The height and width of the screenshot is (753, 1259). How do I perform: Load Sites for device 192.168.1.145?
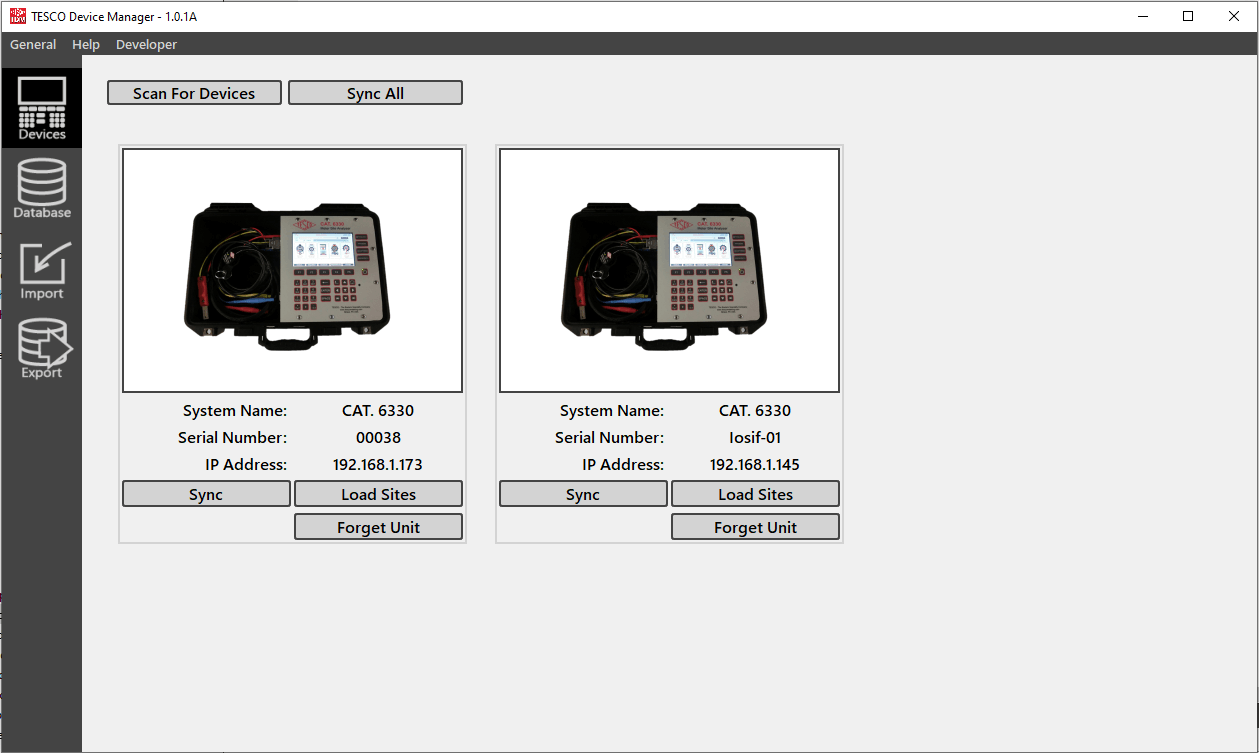point(755,494)
